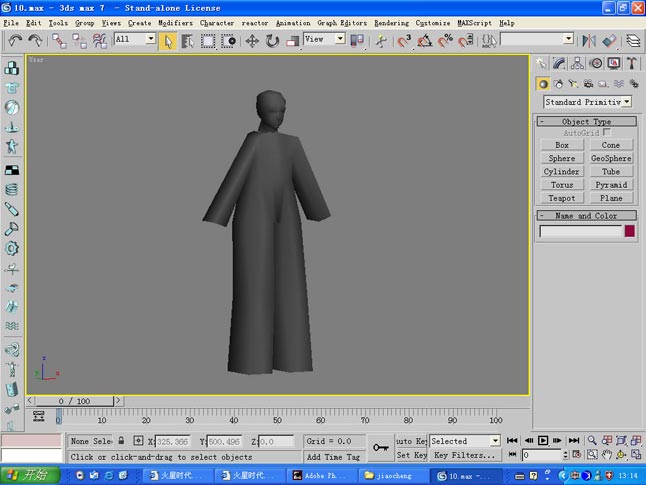Image resolution: width=646 pixels, height=485 pixels.
Task: Switch to Display panel tab
Action: pos(614,63)
